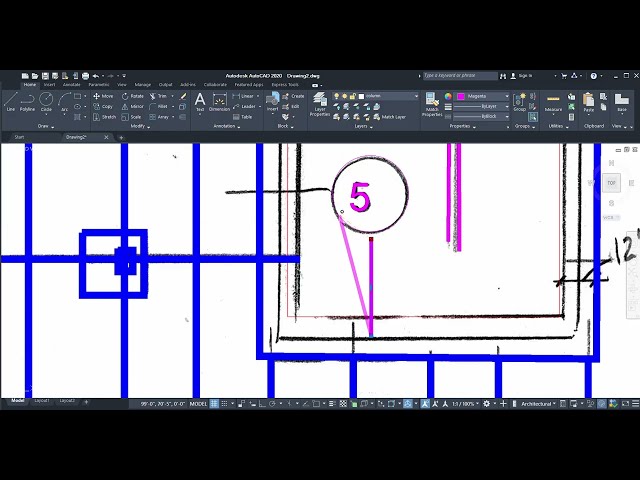Click Match Layer

389,117
